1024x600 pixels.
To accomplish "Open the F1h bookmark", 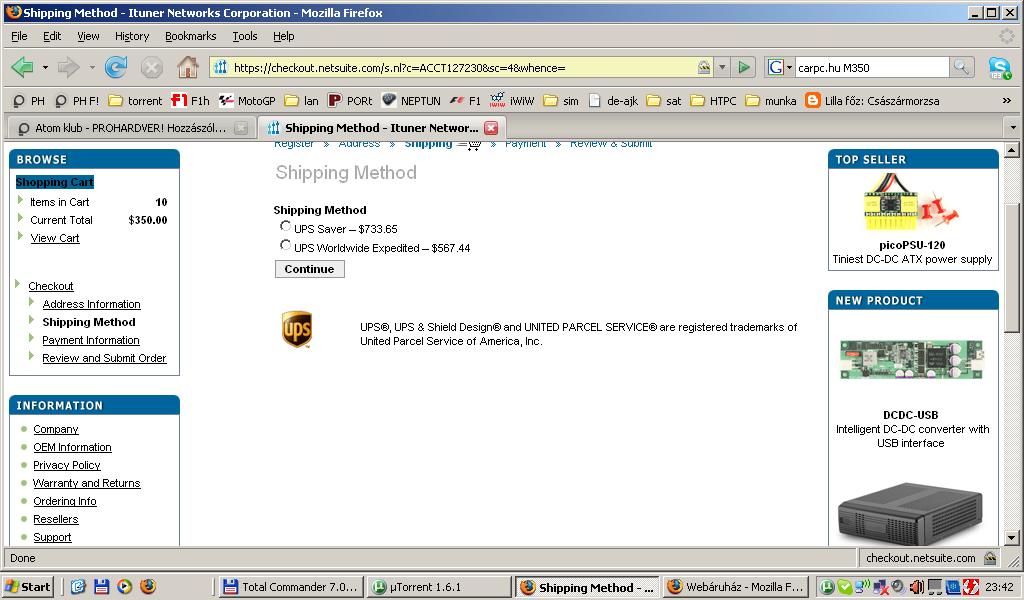I will click(191, 101).
